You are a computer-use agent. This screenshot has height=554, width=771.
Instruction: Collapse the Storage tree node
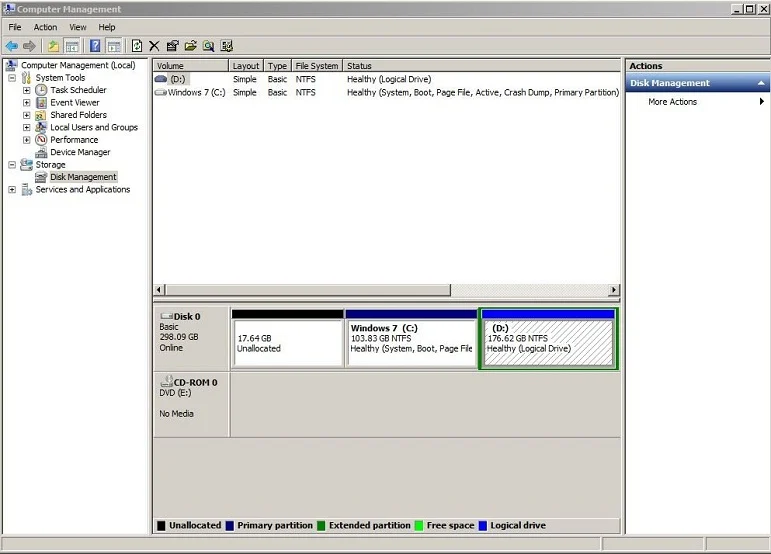[x=12, y=165]
